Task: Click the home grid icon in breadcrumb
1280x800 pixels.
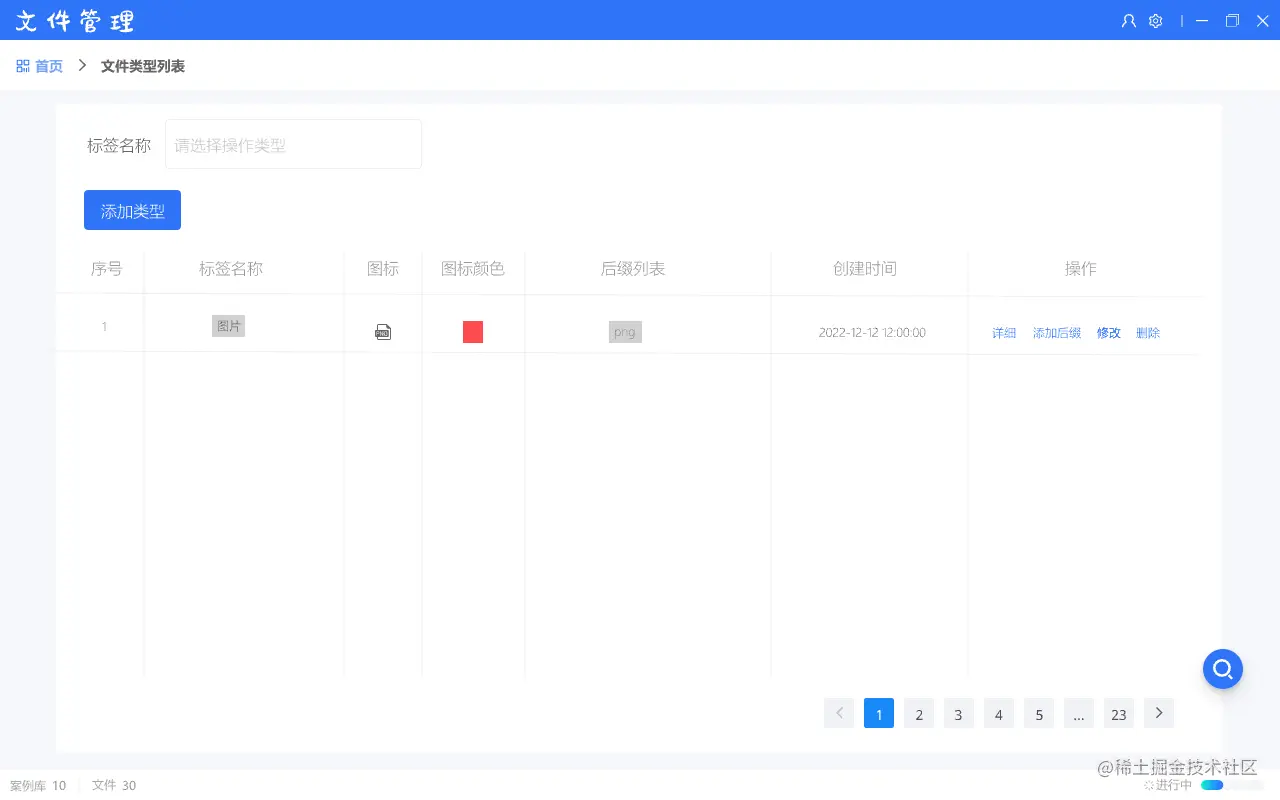Action: [23, 66]
